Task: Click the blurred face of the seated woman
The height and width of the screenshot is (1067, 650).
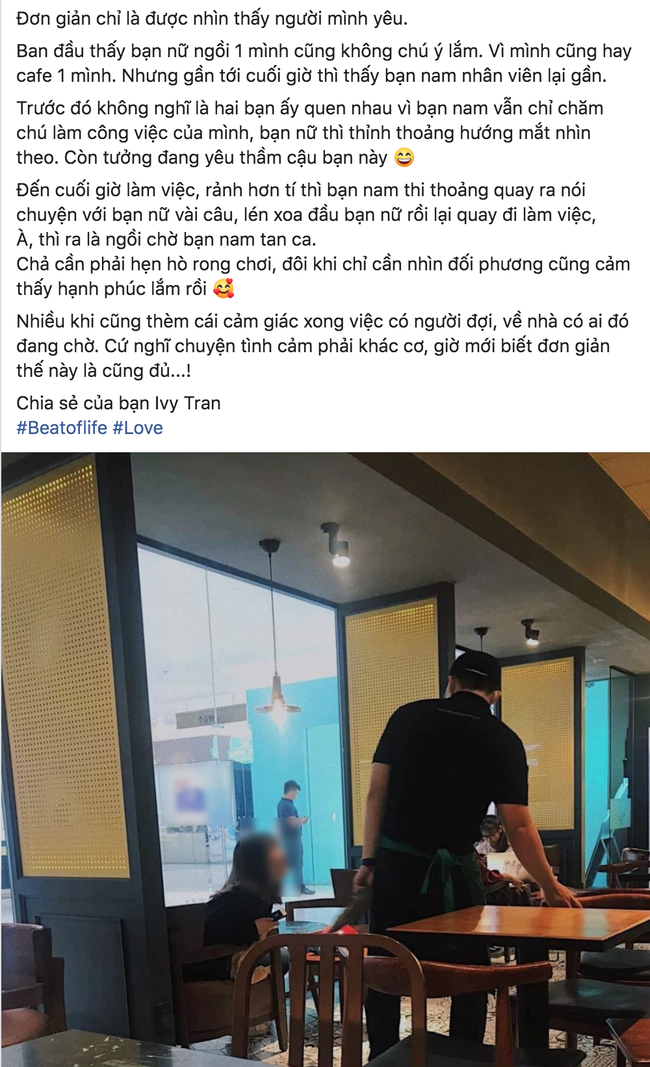Action: pyautogui.click(x=261, y=859)
